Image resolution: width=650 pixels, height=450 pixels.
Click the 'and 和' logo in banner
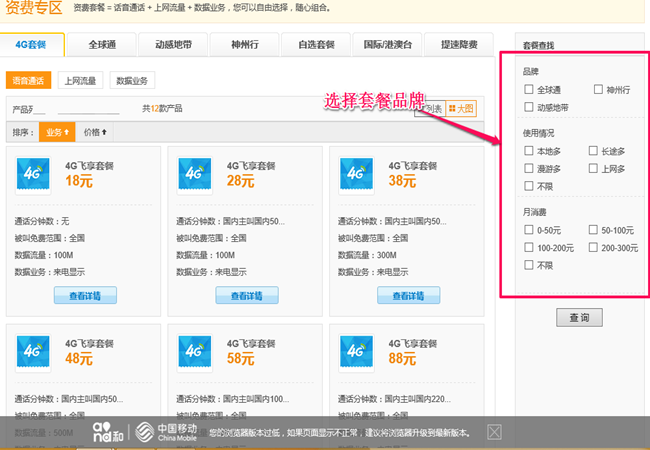[108, 432]
